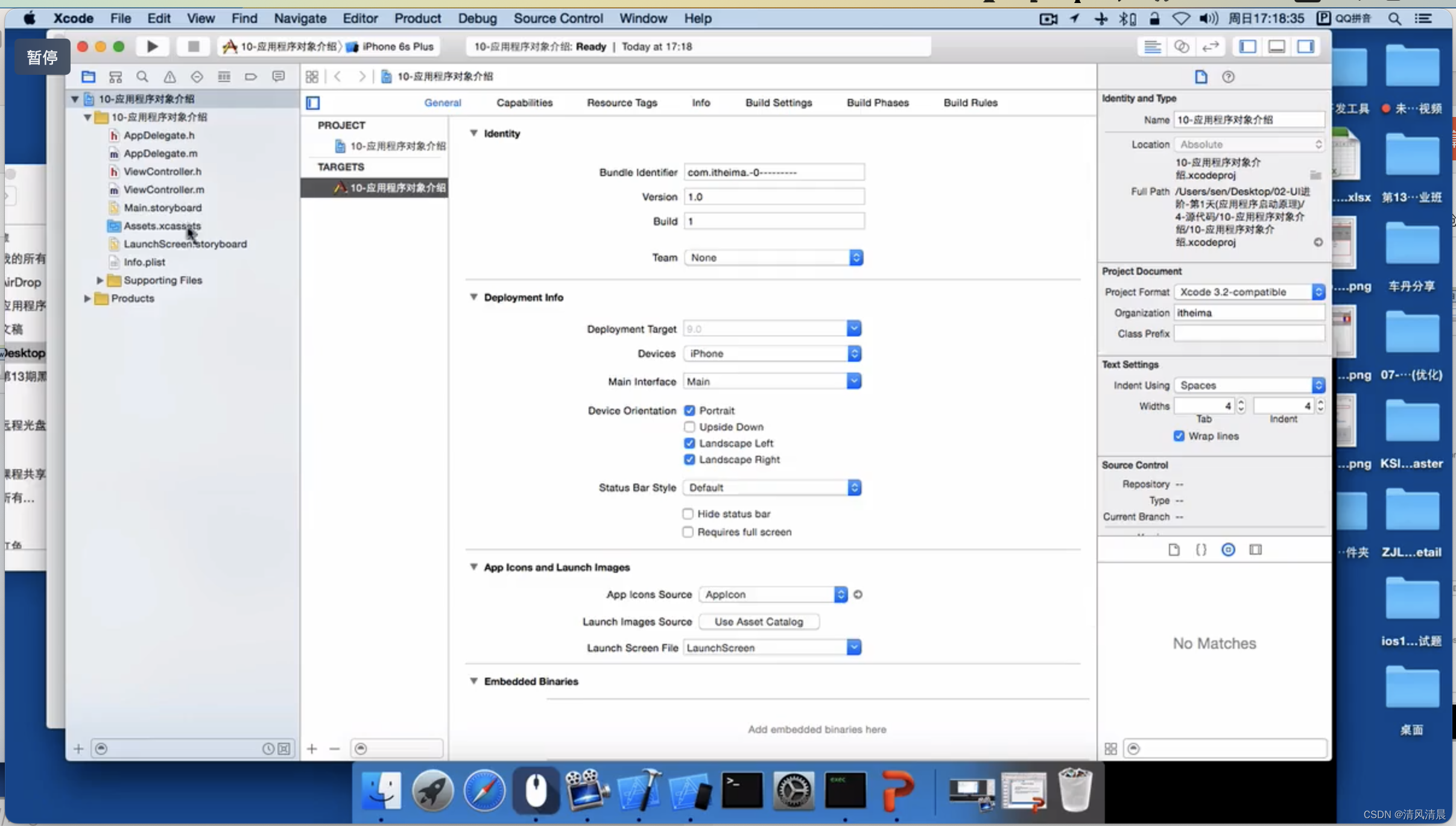The height and width of the screenshot is (826, 1456).
Task: Click the Build Settings tab
Action: pos(779,102)
